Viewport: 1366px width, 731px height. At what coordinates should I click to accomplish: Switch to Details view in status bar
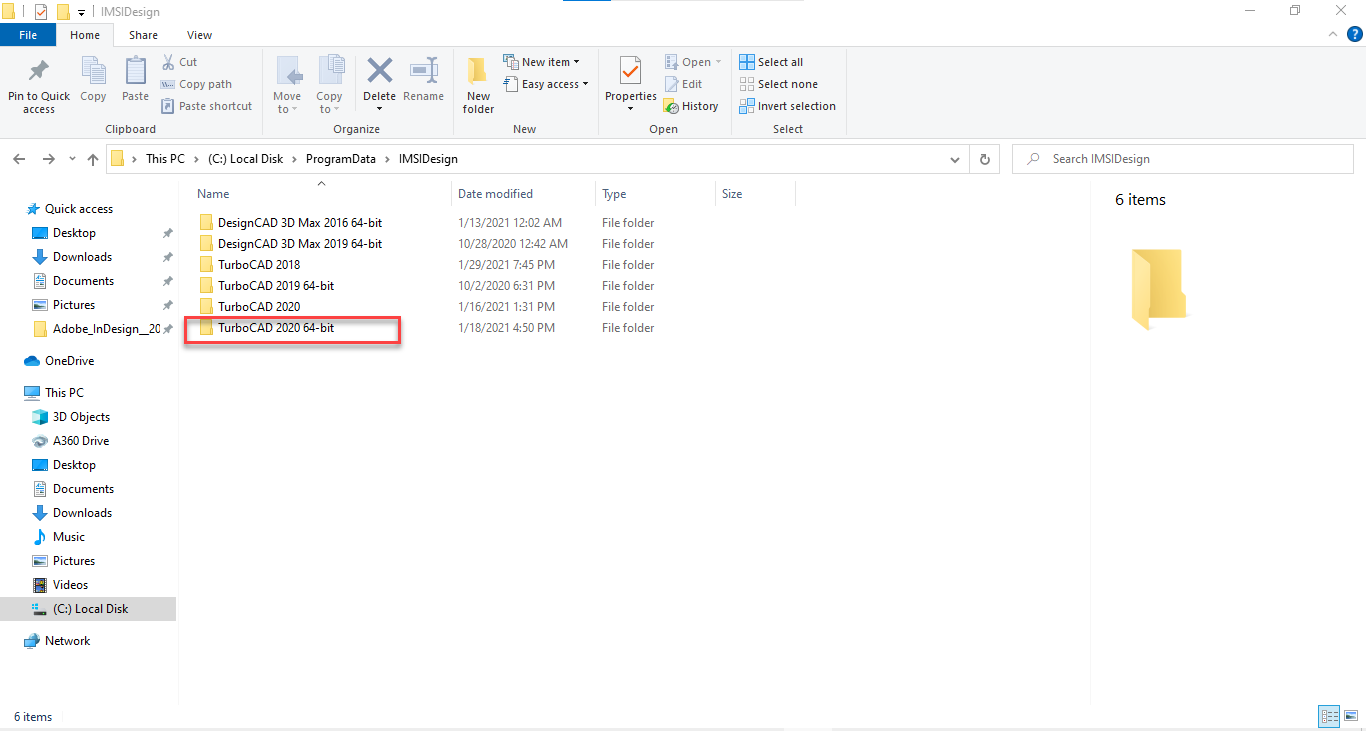(1329, 716)
